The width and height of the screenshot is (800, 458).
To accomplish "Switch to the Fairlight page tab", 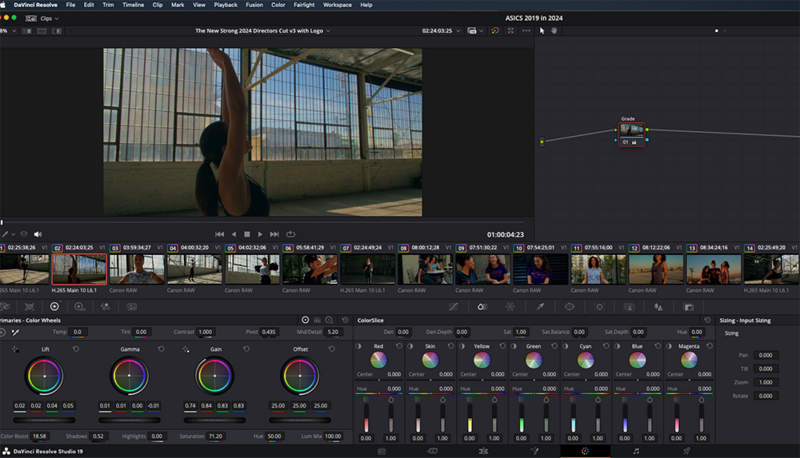I will click(x=636, y=451).
